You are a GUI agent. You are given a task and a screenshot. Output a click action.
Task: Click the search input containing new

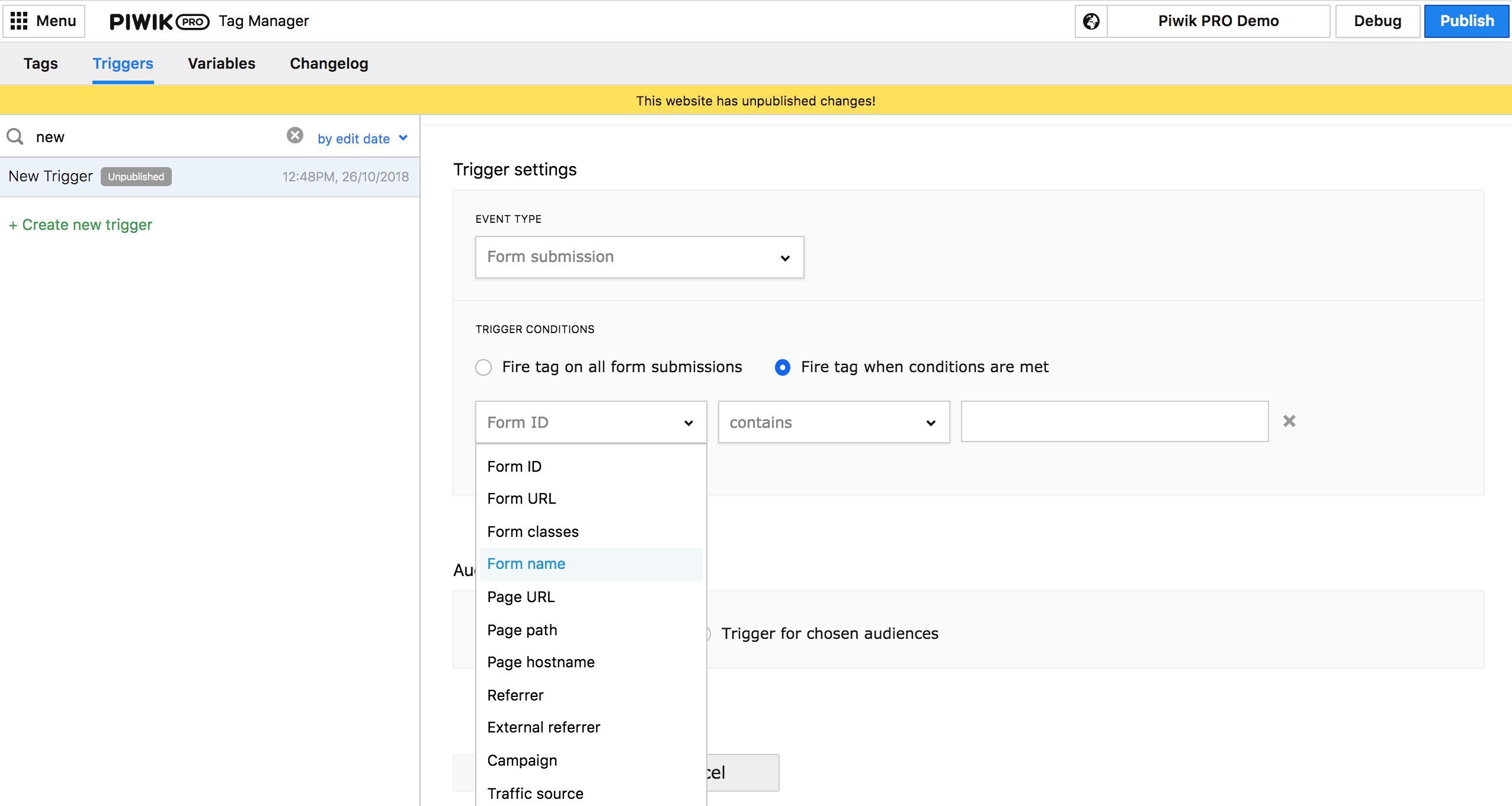pos(154,137)
